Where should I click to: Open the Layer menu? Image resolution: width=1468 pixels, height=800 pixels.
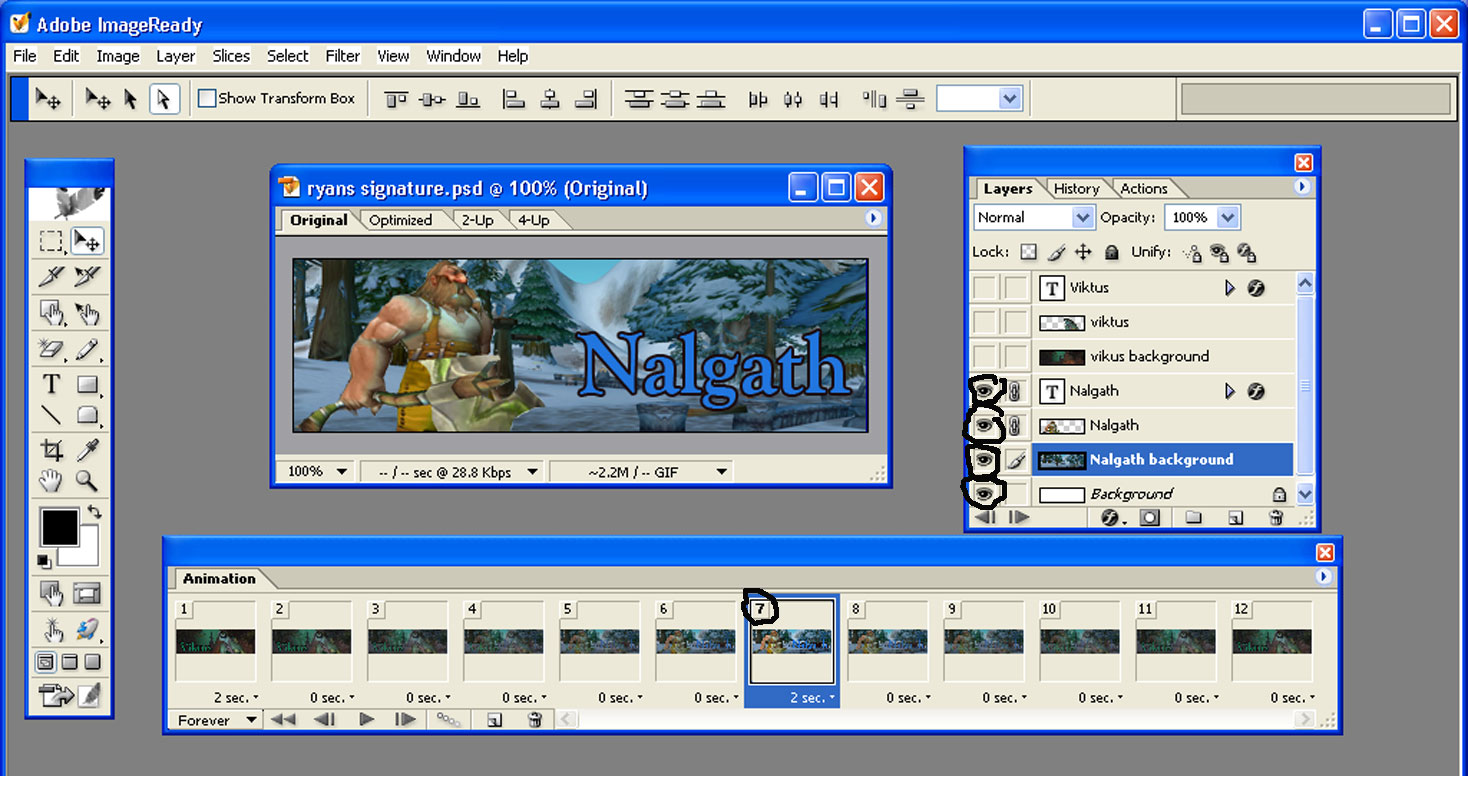176,56
